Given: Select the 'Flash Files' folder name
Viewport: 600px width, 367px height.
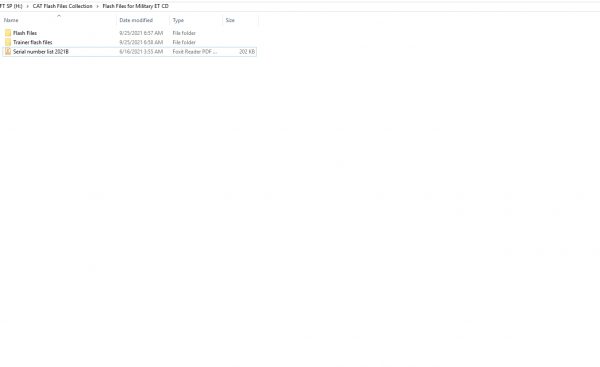Looking at the screenshot, I should 25,33.
